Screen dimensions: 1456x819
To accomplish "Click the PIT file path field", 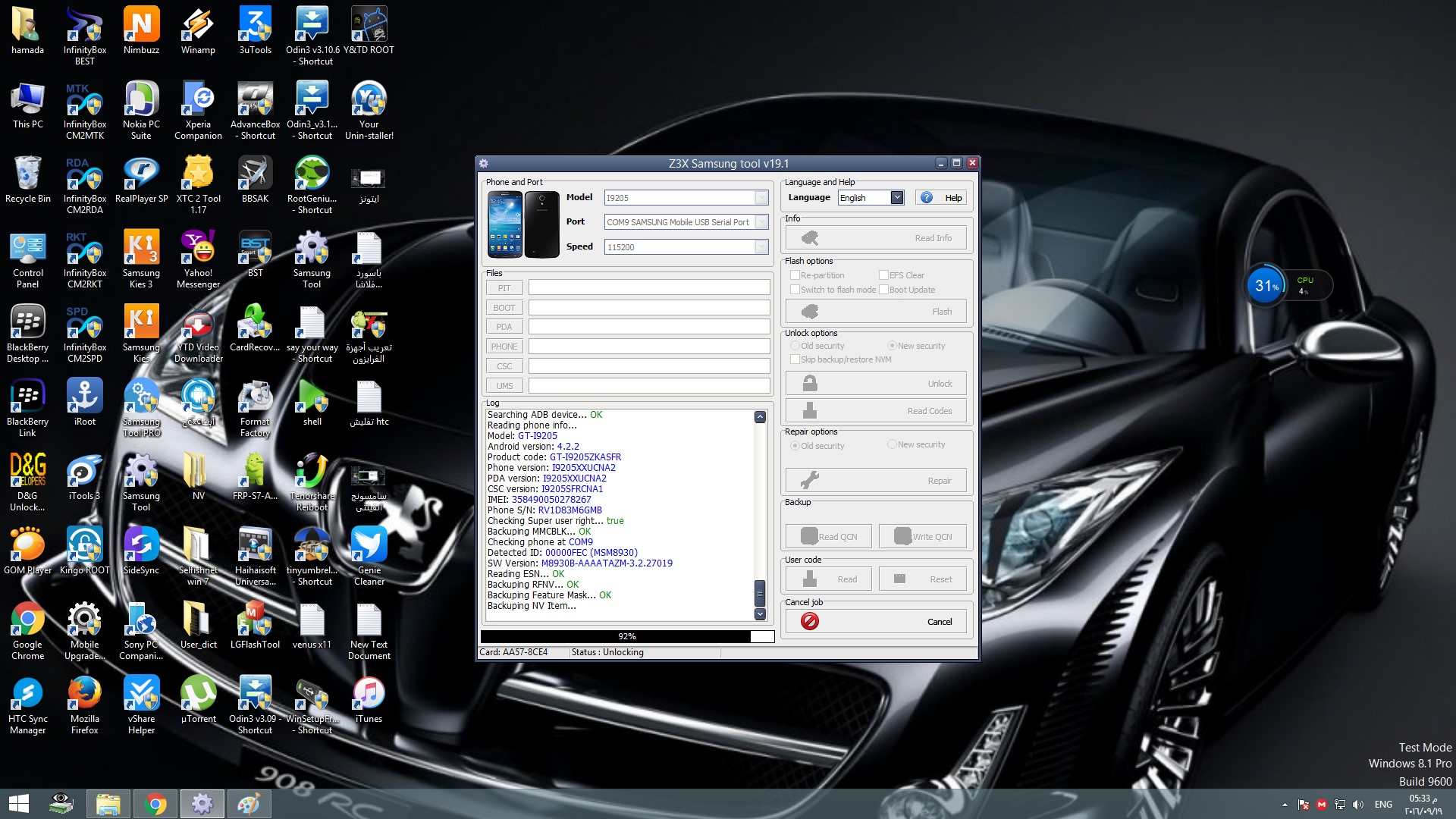I will (649, 287).
